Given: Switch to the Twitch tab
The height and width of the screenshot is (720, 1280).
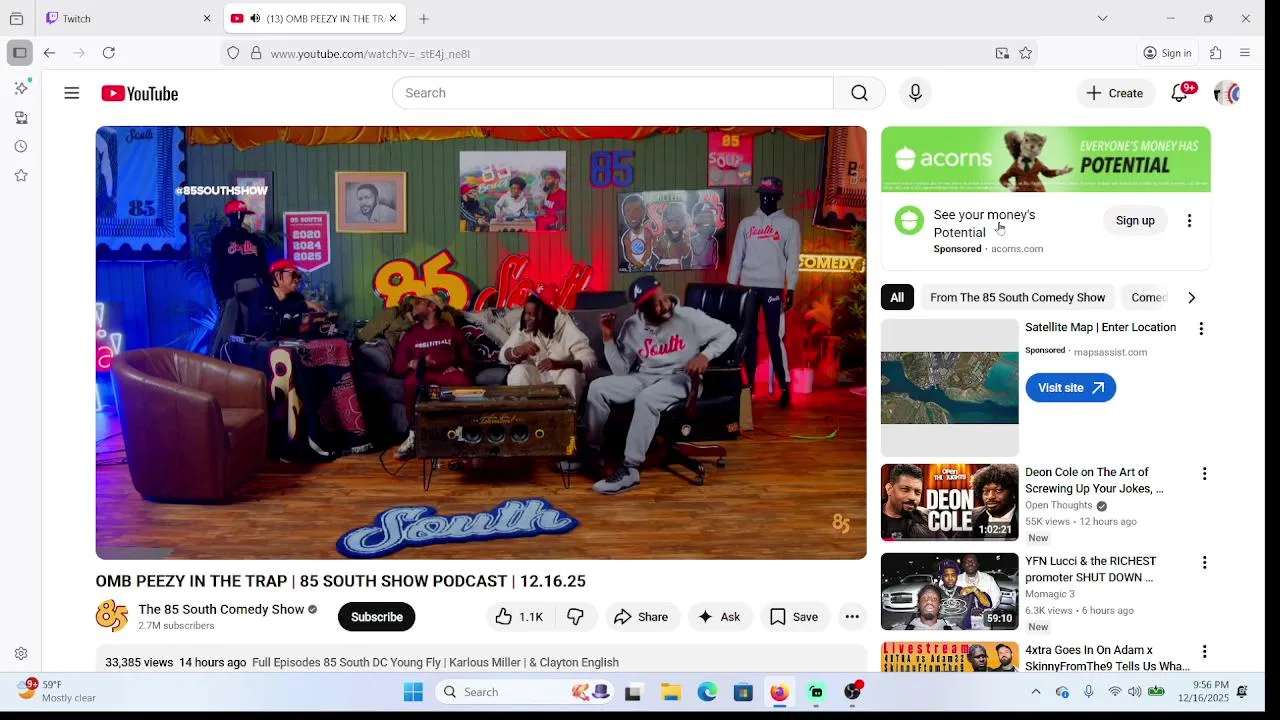Looking at the screenshot, I should pos(128,18).
